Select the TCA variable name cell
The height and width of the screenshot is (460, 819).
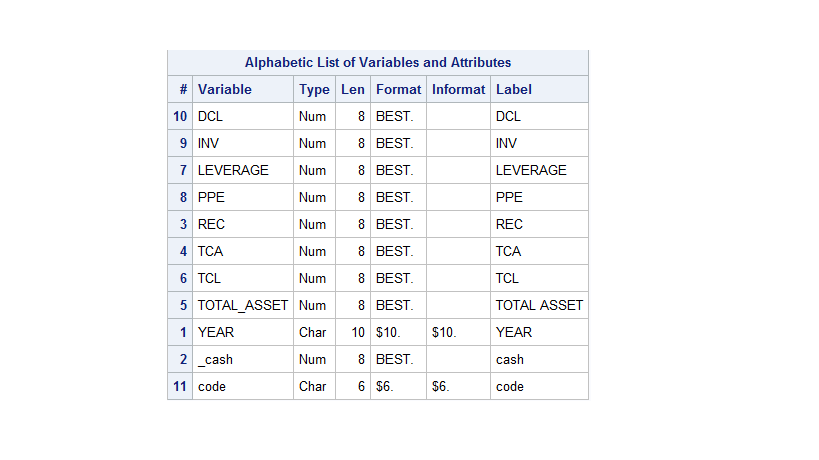pyautogui.click(x=211, y=251)
